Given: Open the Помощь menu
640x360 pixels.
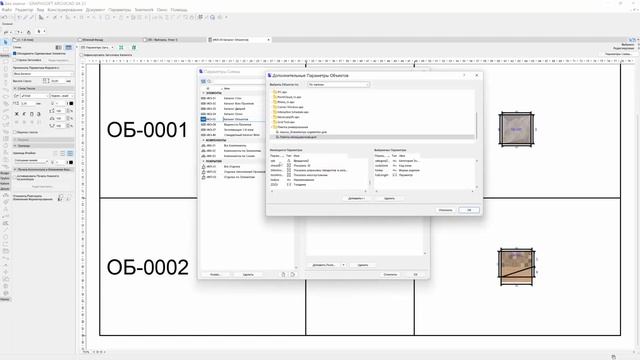Looking at the screenshot, I should [x=179, y=9].
